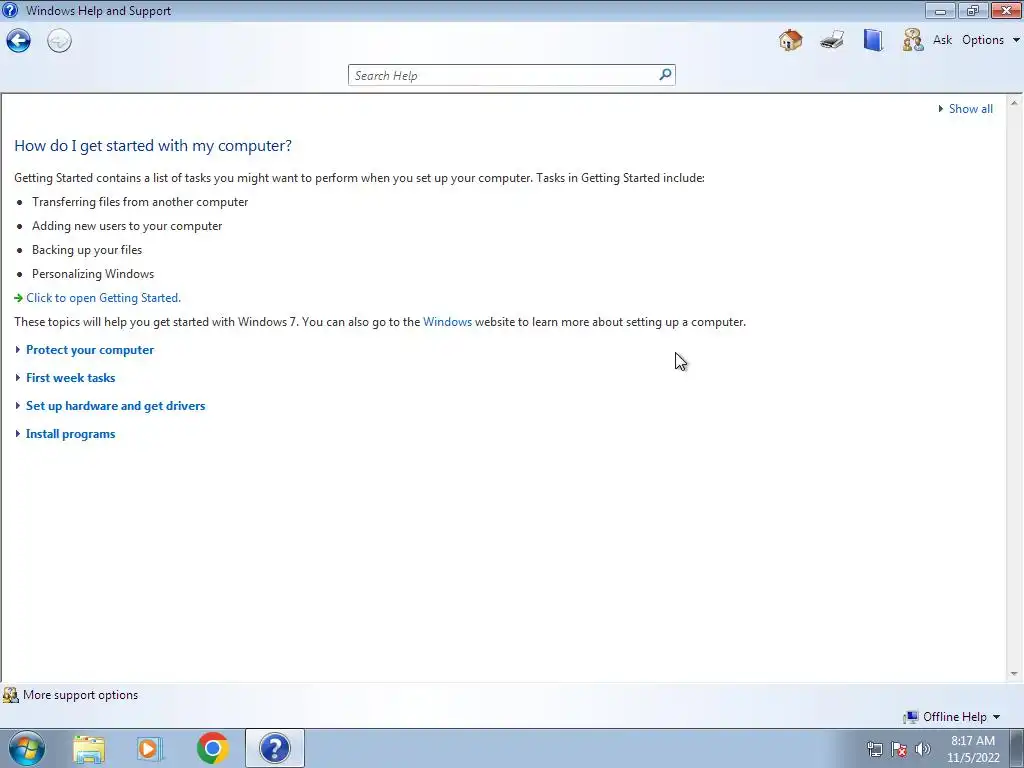Image resolution: width=1024 pixels, height=768 pixels.
Task: Click the greyed Forward arrow button
Action: click(59, 41)
